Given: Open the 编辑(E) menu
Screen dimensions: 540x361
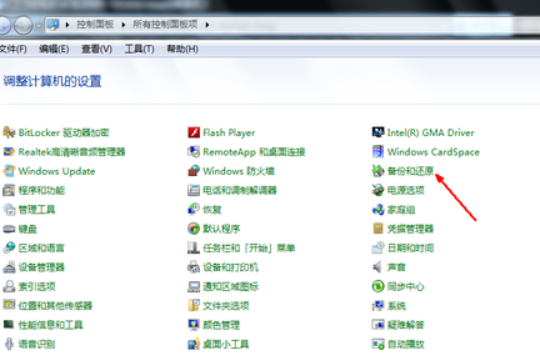Looking at the screenshot, I should pyautogui.click(x=54, y=49).
